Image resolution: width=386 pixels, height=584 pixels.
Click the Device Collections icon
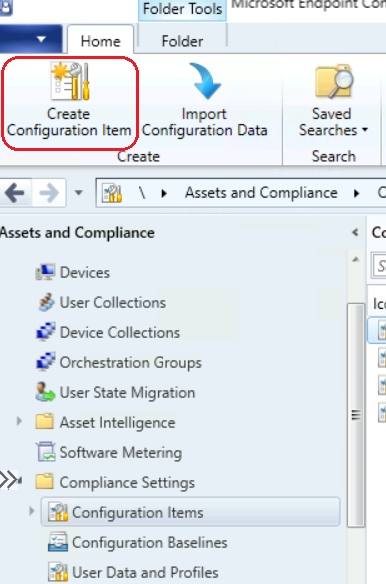point(45,332)
